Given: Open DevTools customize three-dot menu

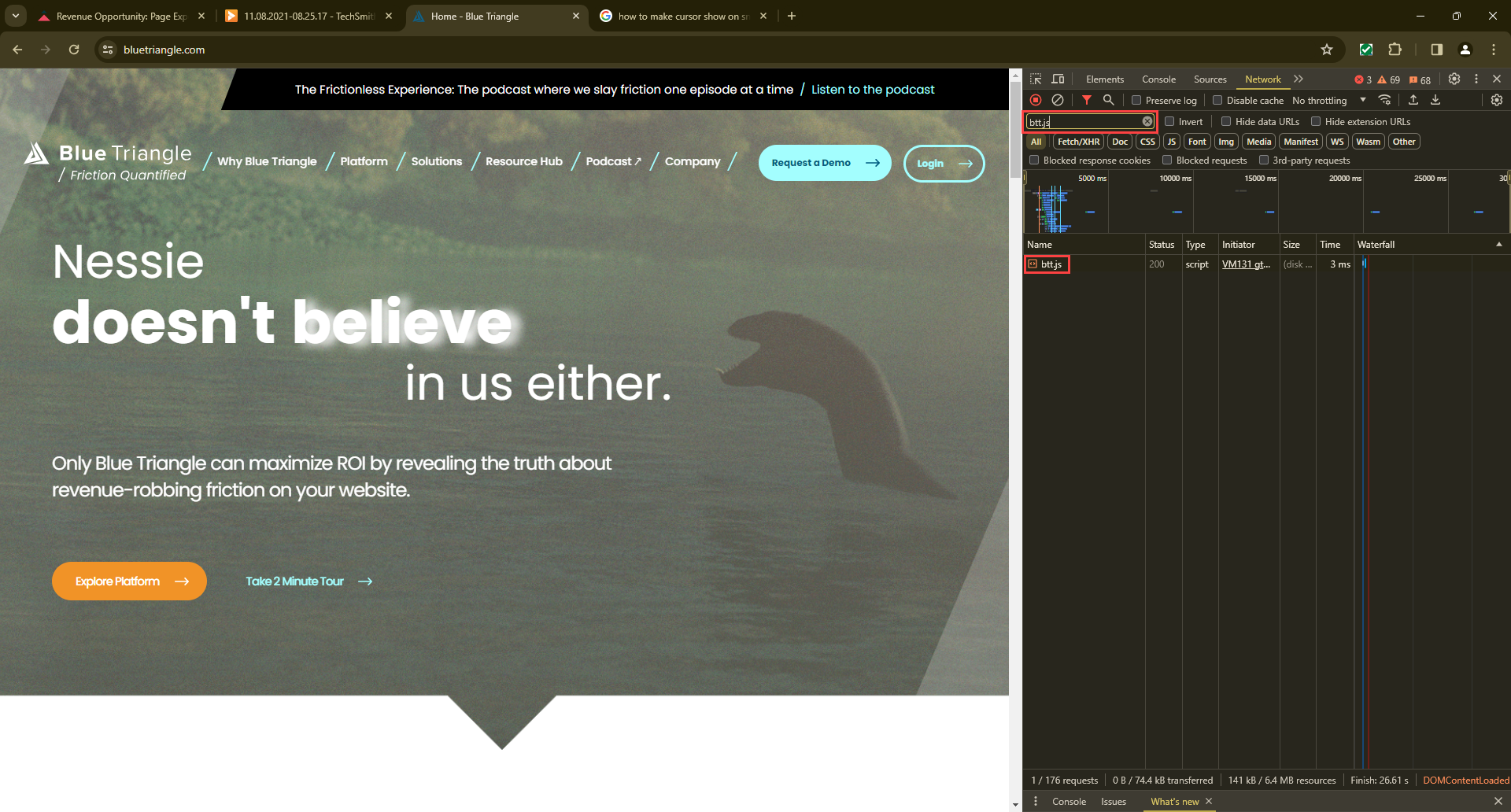Looking at the screenshot, I should [x=1476, y=79].
